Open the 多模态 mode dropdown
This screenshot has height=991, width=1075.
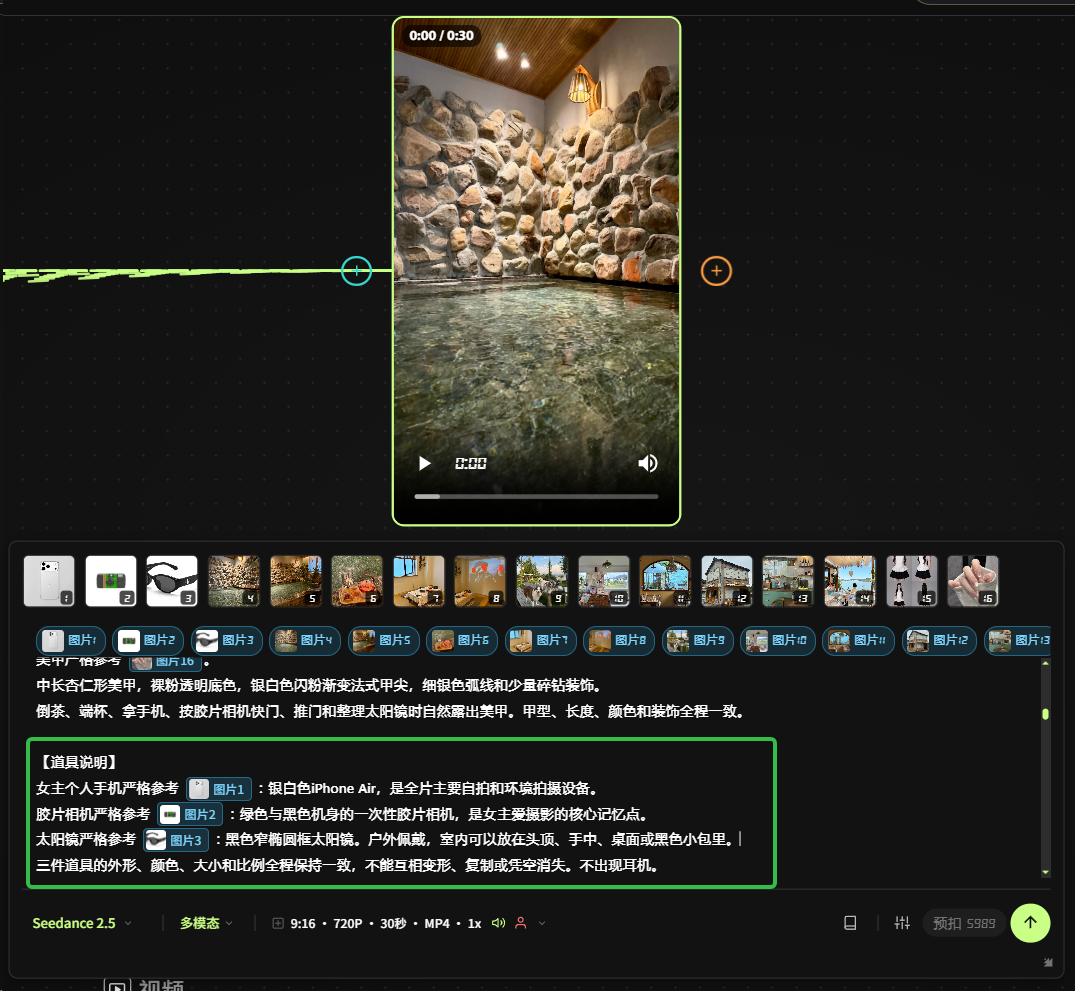206,923
